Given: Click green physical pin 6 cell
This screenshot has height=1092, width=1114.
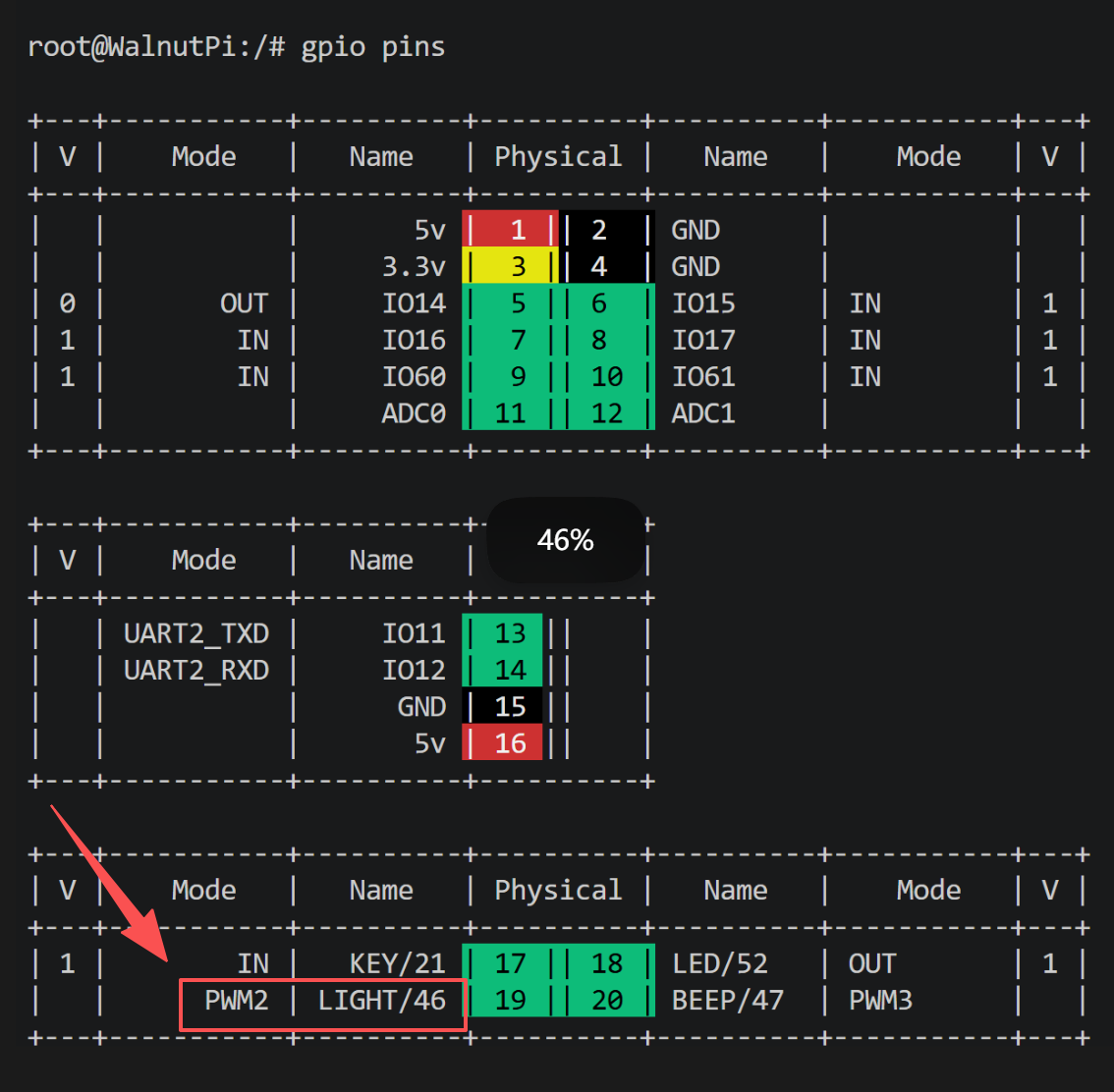Looking at the screenshot, I should (607, 303).
